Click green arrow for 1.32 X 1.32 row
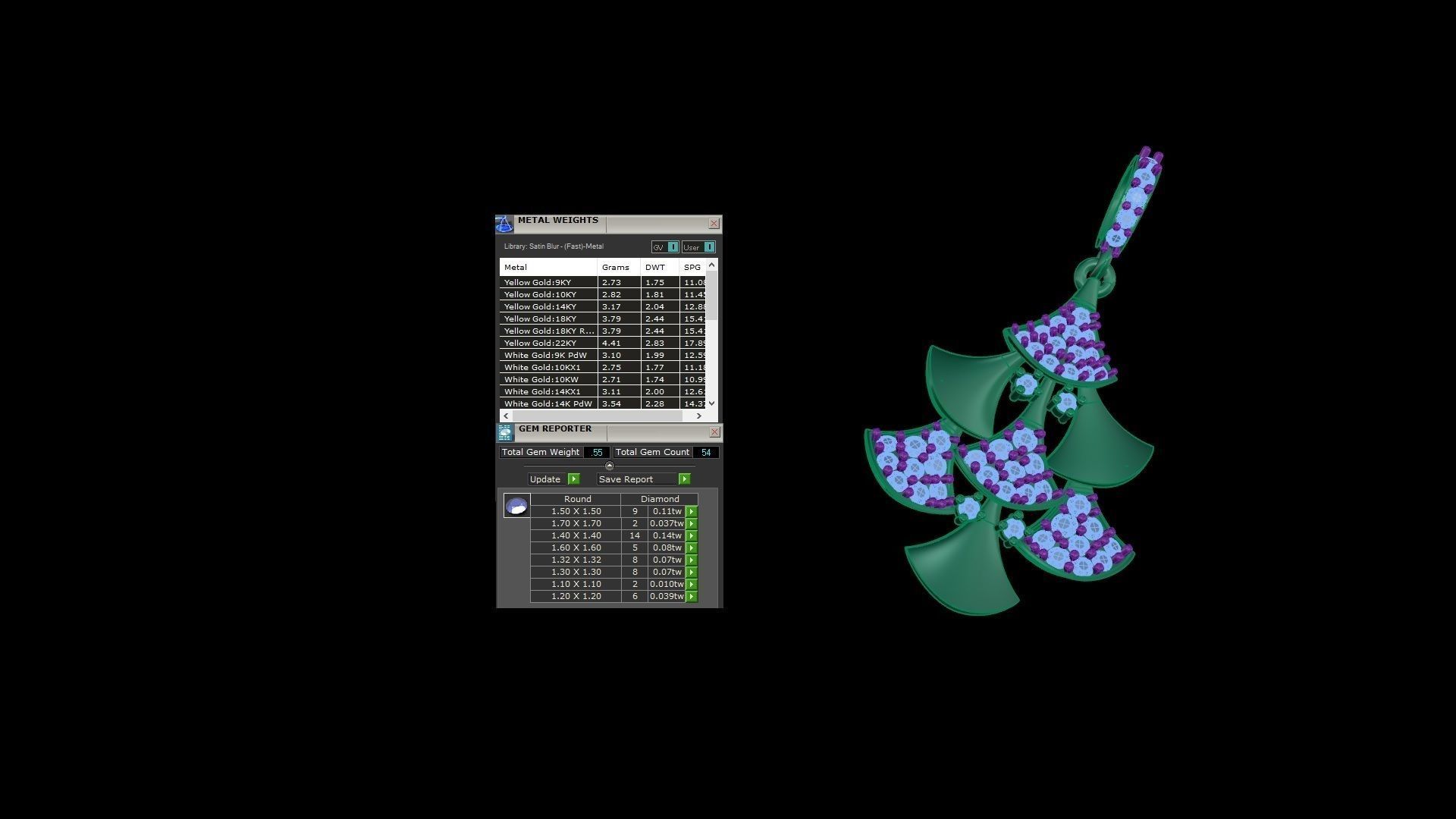Viewport: 1456px width, 819px height. [692, 560]
